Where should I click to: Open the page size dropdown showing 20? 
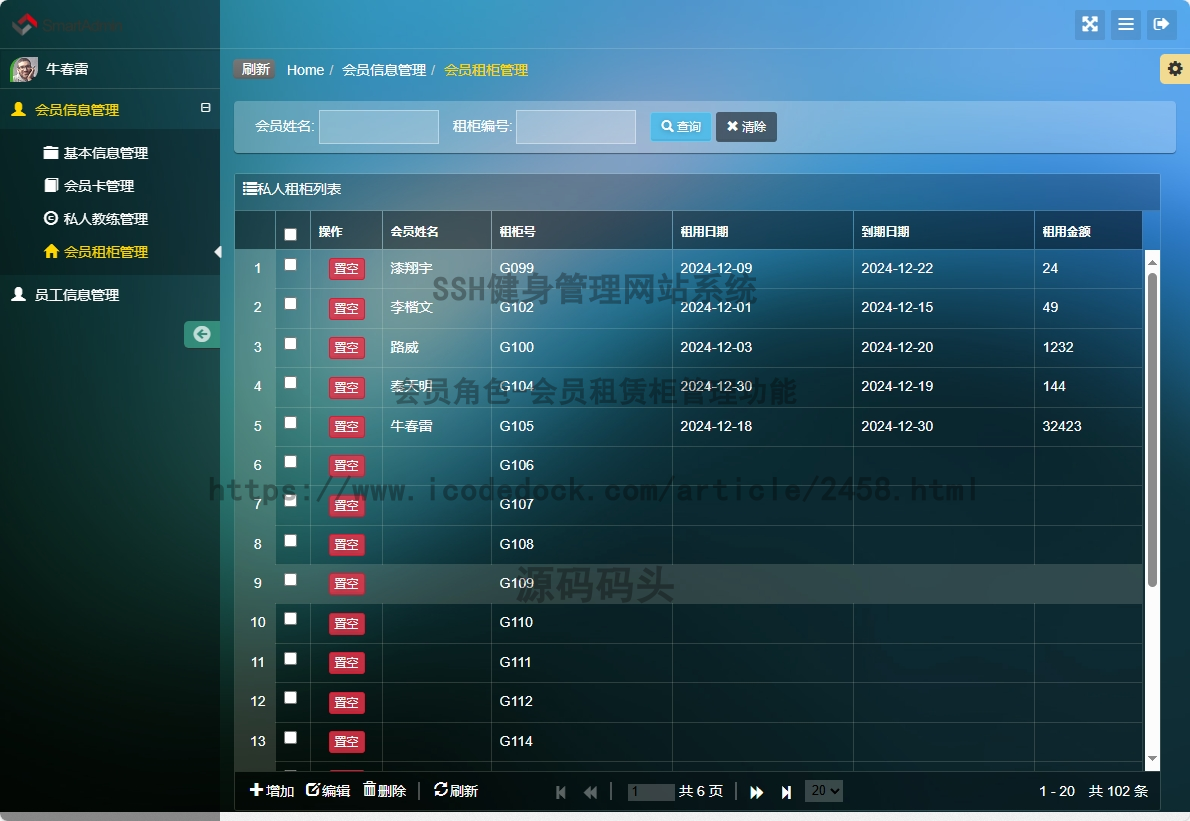coord(823,791)
